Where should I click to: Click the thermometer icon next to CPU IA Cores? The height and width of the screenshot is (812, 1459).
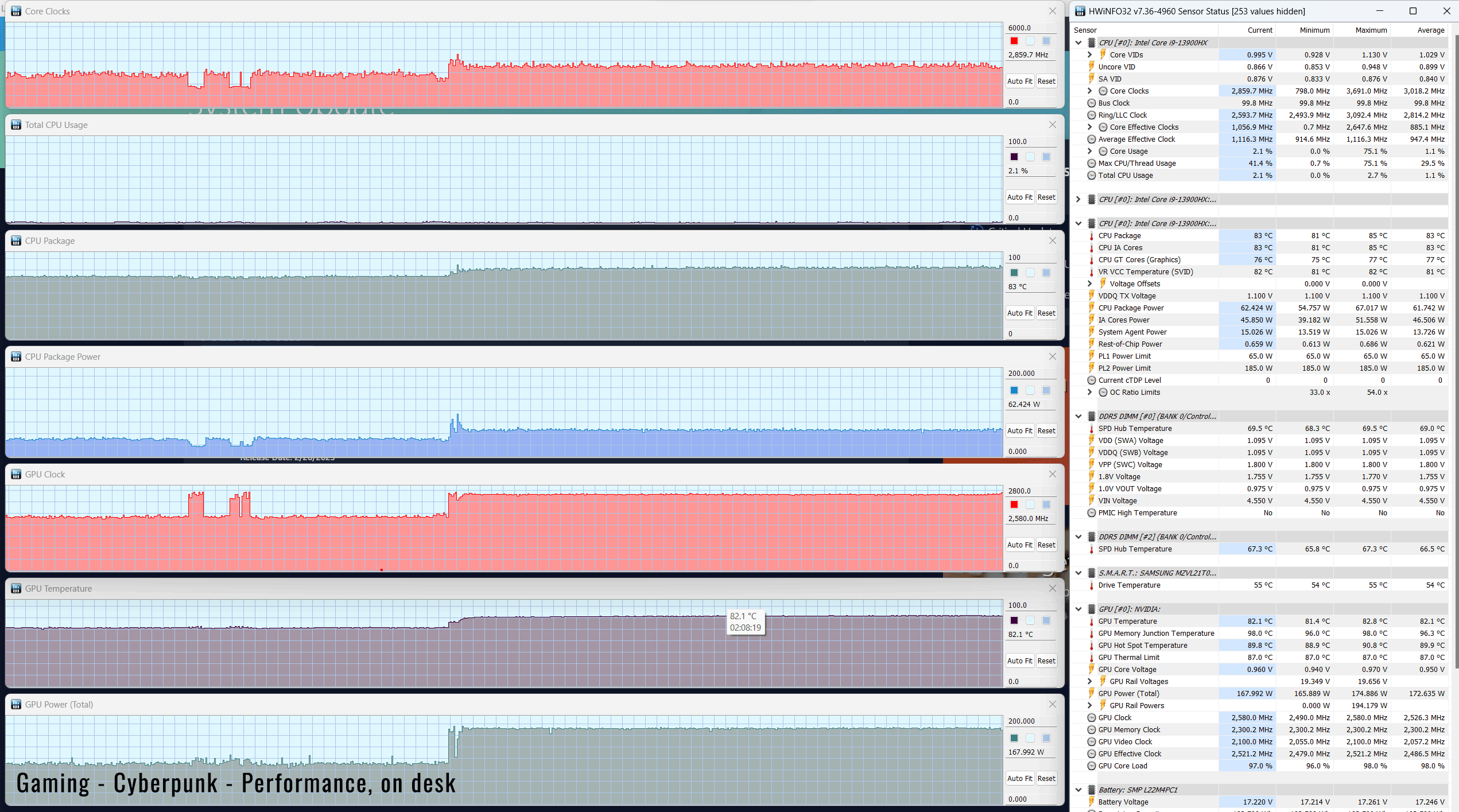(1091, 247)
